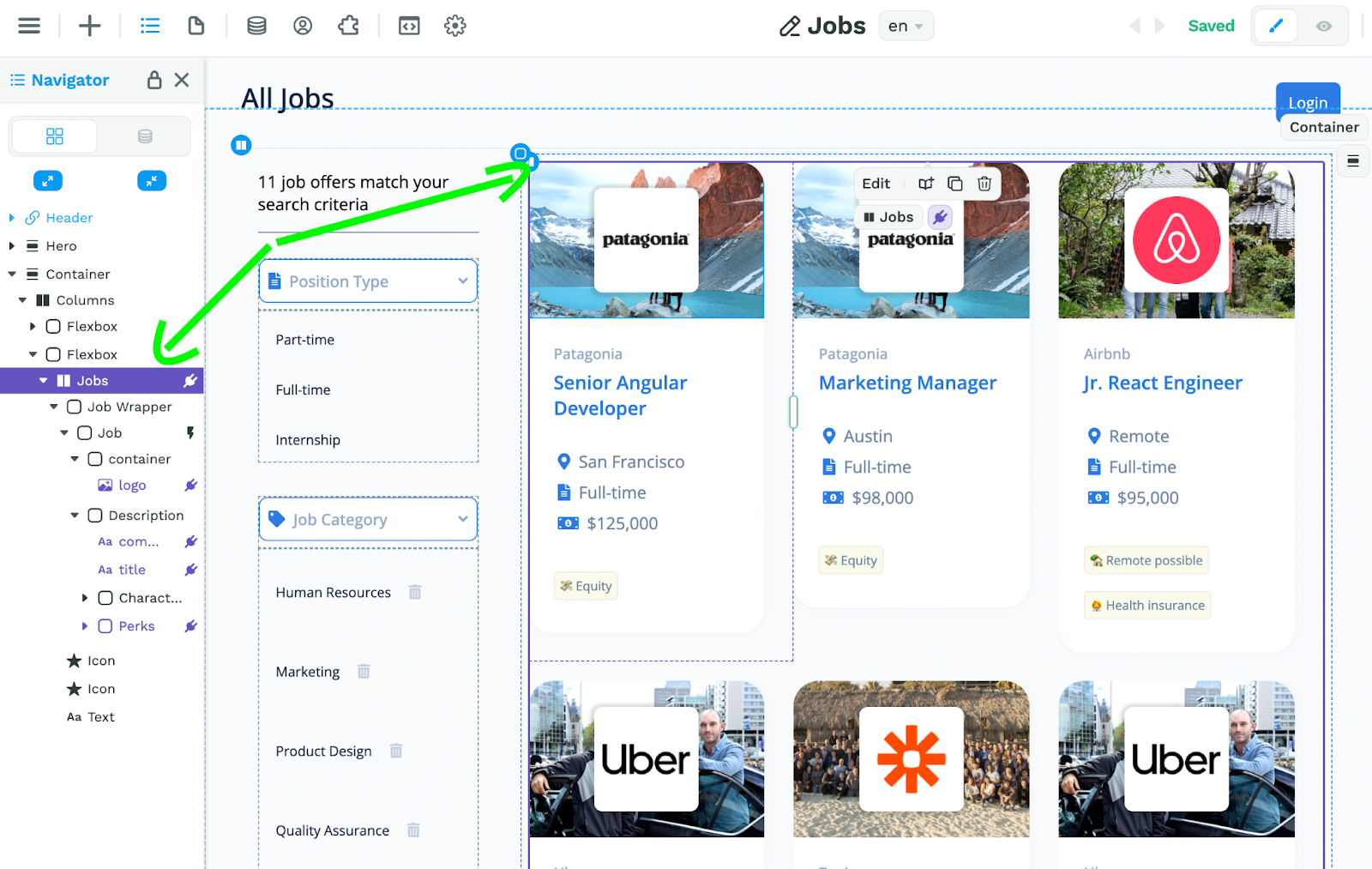This screenshot has width=1372, height=869.
Task: Click the blue pause circle icon on canvas
Action: pyautogui.click(x=241, y=145)
